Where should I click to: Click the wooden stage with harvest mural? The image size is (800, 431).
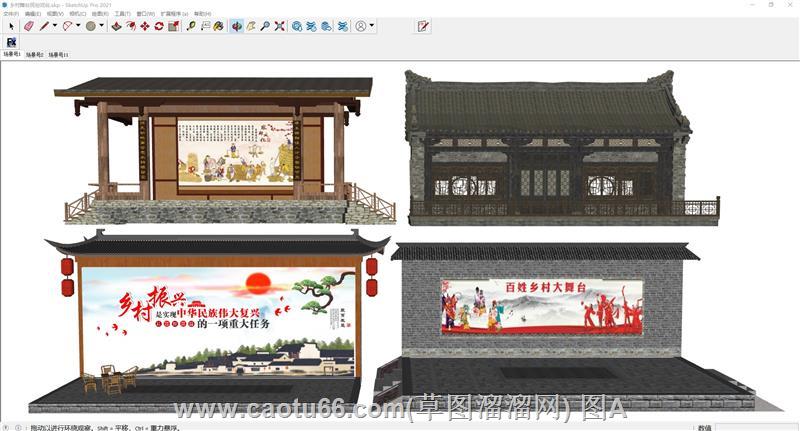click(x=224, y=150)
